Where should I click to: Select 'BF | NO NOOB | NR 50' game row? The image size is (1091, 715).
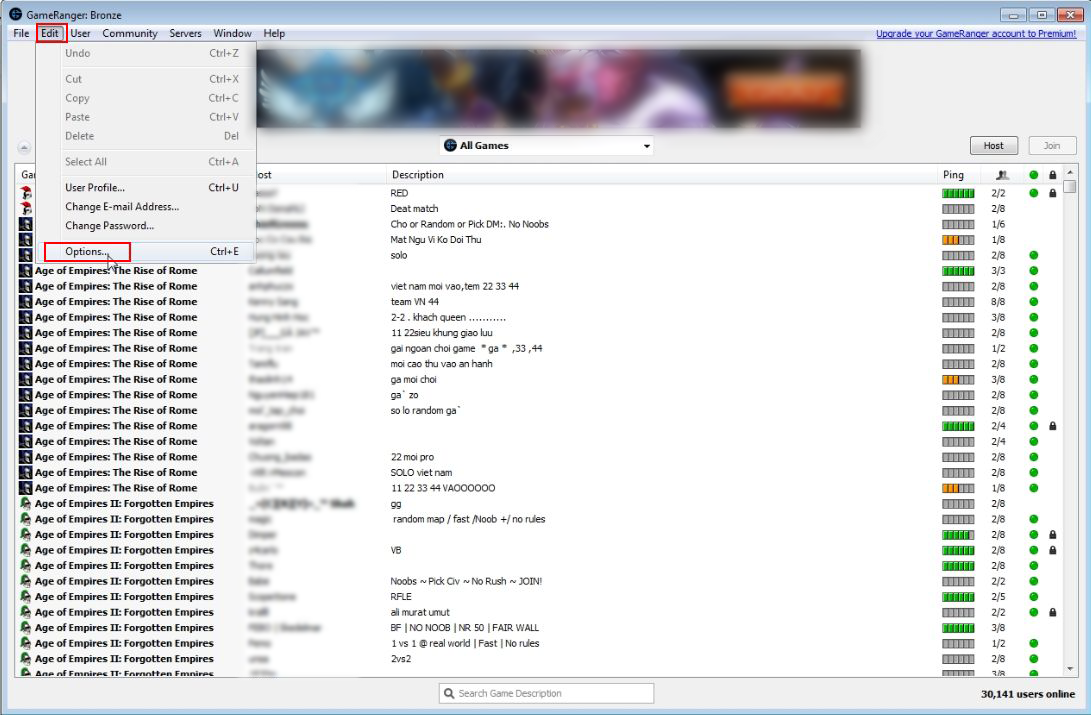pos(539,628)
